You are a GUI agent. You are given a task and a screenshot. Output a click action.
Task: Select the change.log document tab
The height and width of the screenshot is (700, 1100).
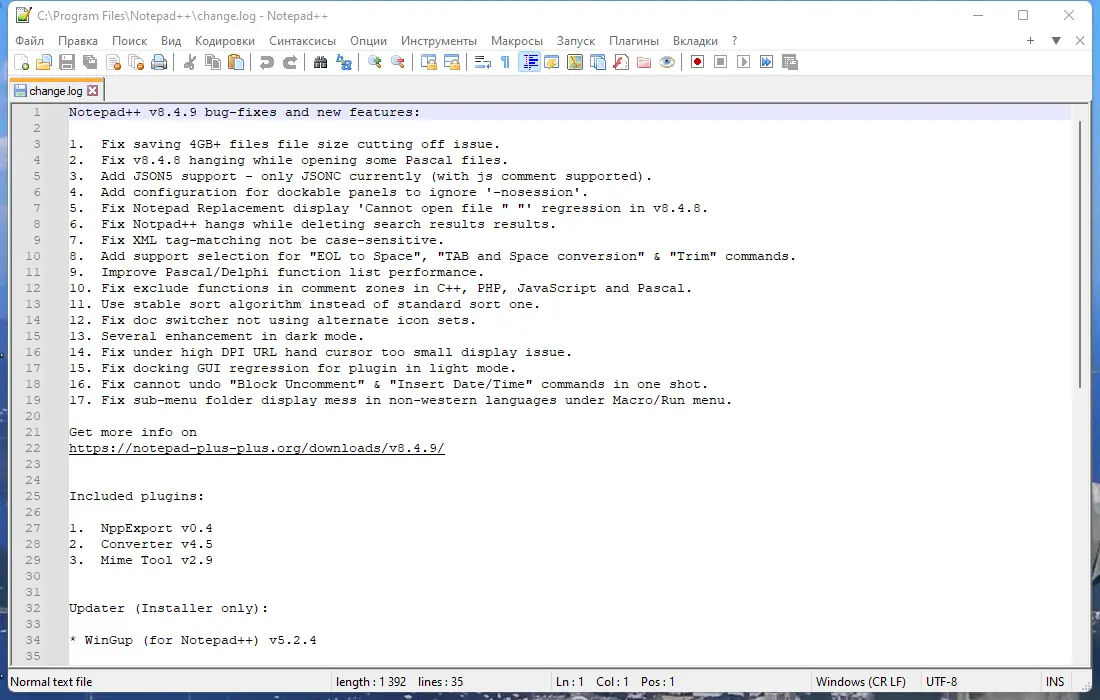56,90
